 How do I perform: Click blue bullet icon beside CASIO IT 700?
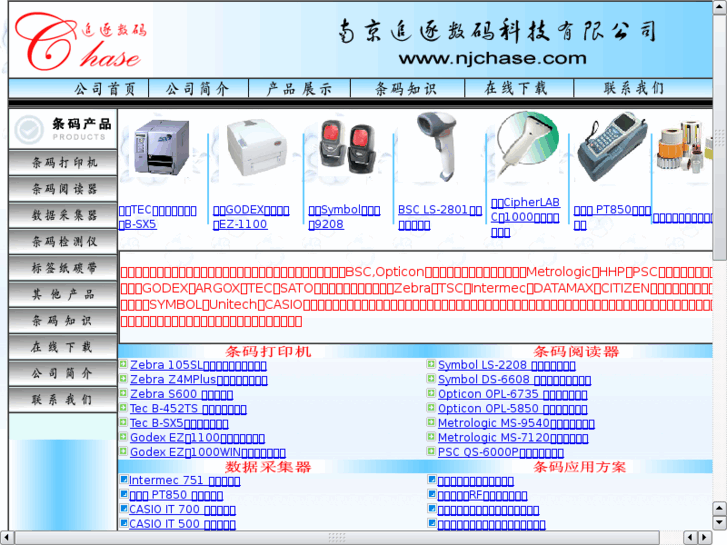tap(124, 508)
